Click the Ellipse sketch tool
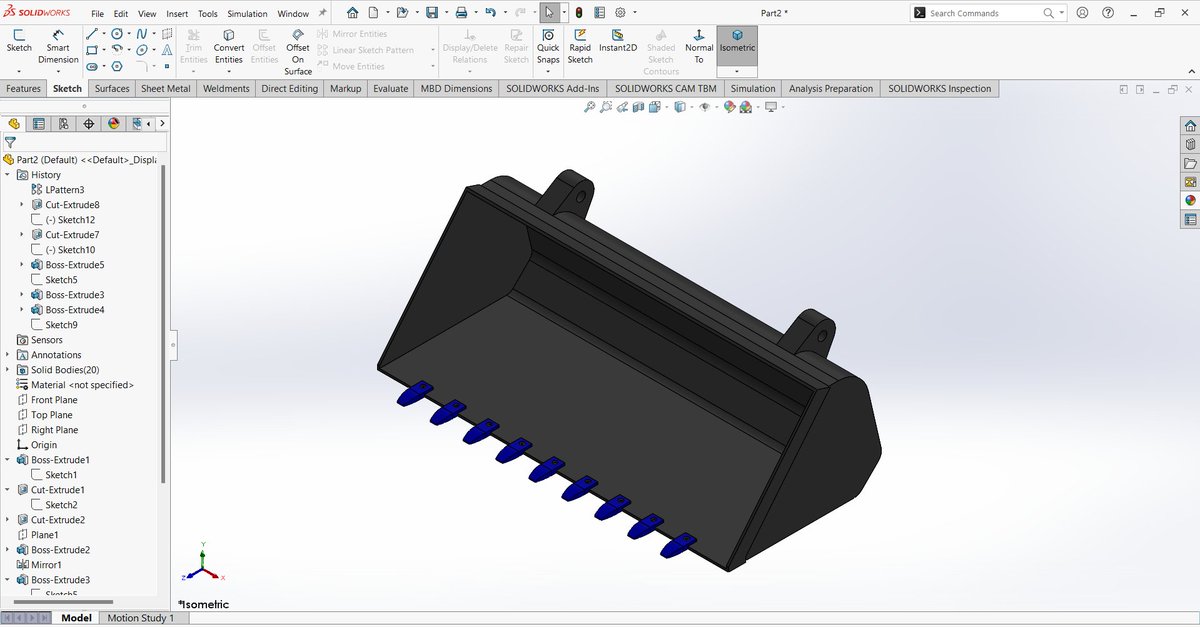Screen dimensions: 1200x627 [x=142, y=50]
